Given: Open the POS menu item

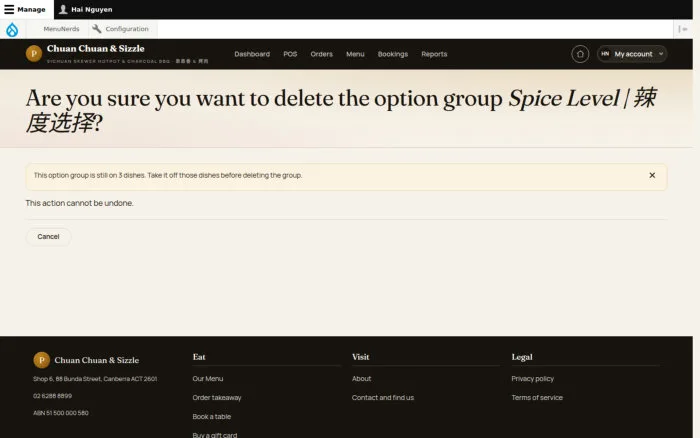Looking at the screenshot, I should click(x=290, y=54).
